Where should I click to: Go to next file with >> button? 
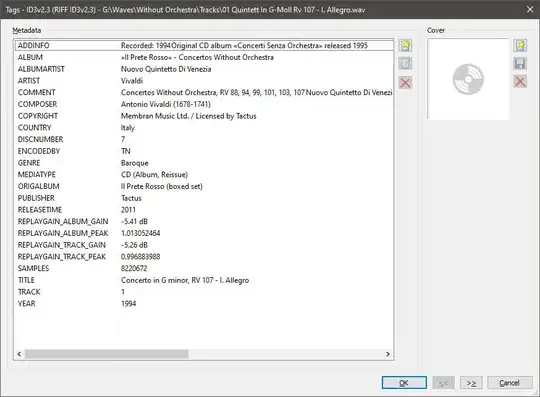(471, 383)
